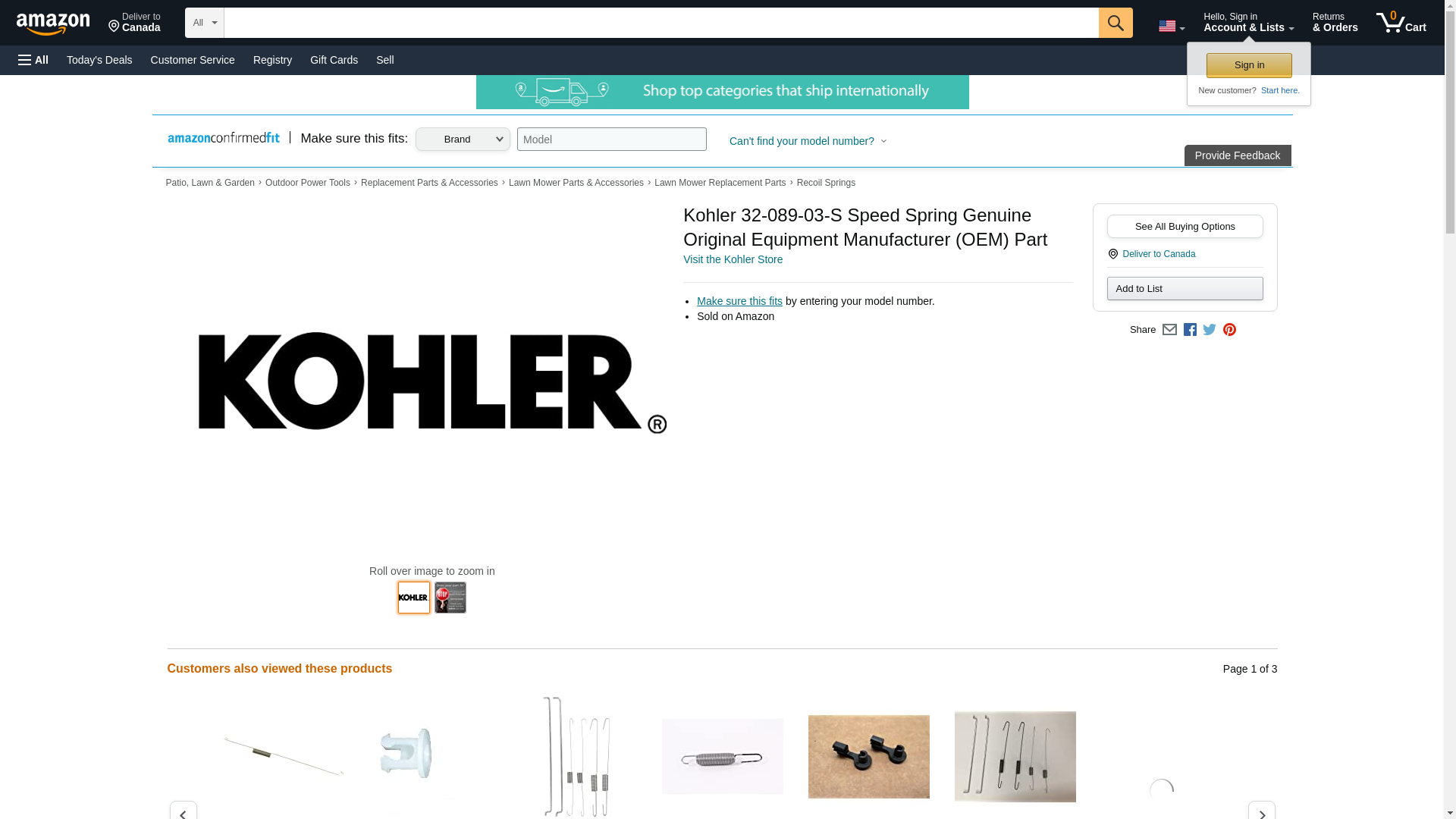Image resolution: width=1456 pixels, height=819 pixels.
Task: Expand the Brand dropdown
Action: [463, 139]
